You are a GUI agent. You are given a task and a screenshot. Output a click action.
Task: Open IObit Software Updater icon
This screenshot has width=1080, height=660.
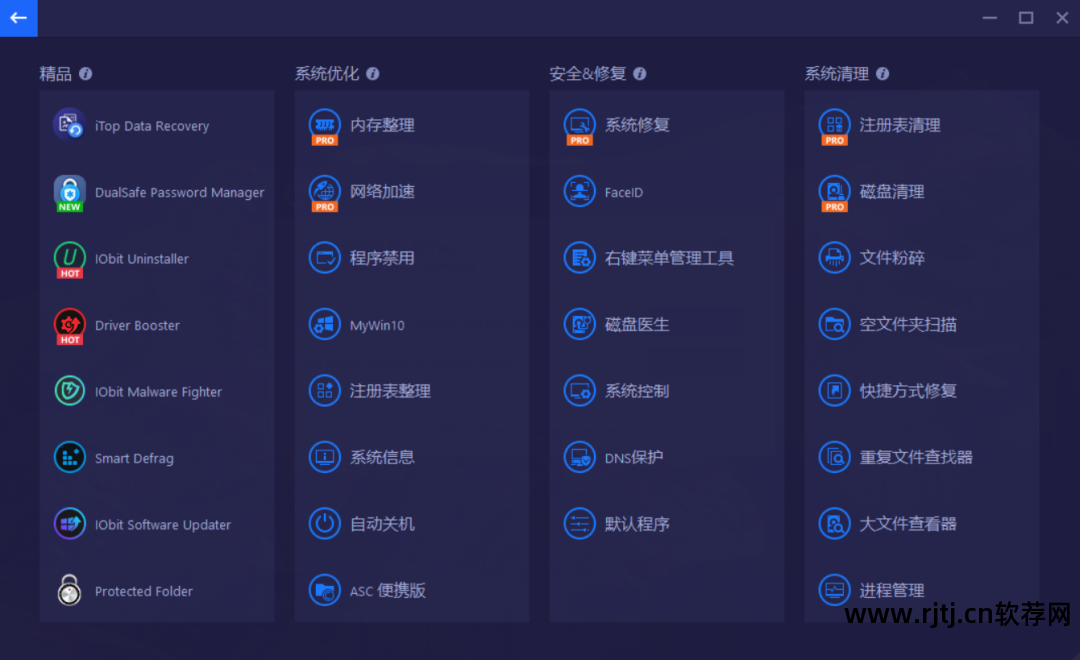pos(70,524)
